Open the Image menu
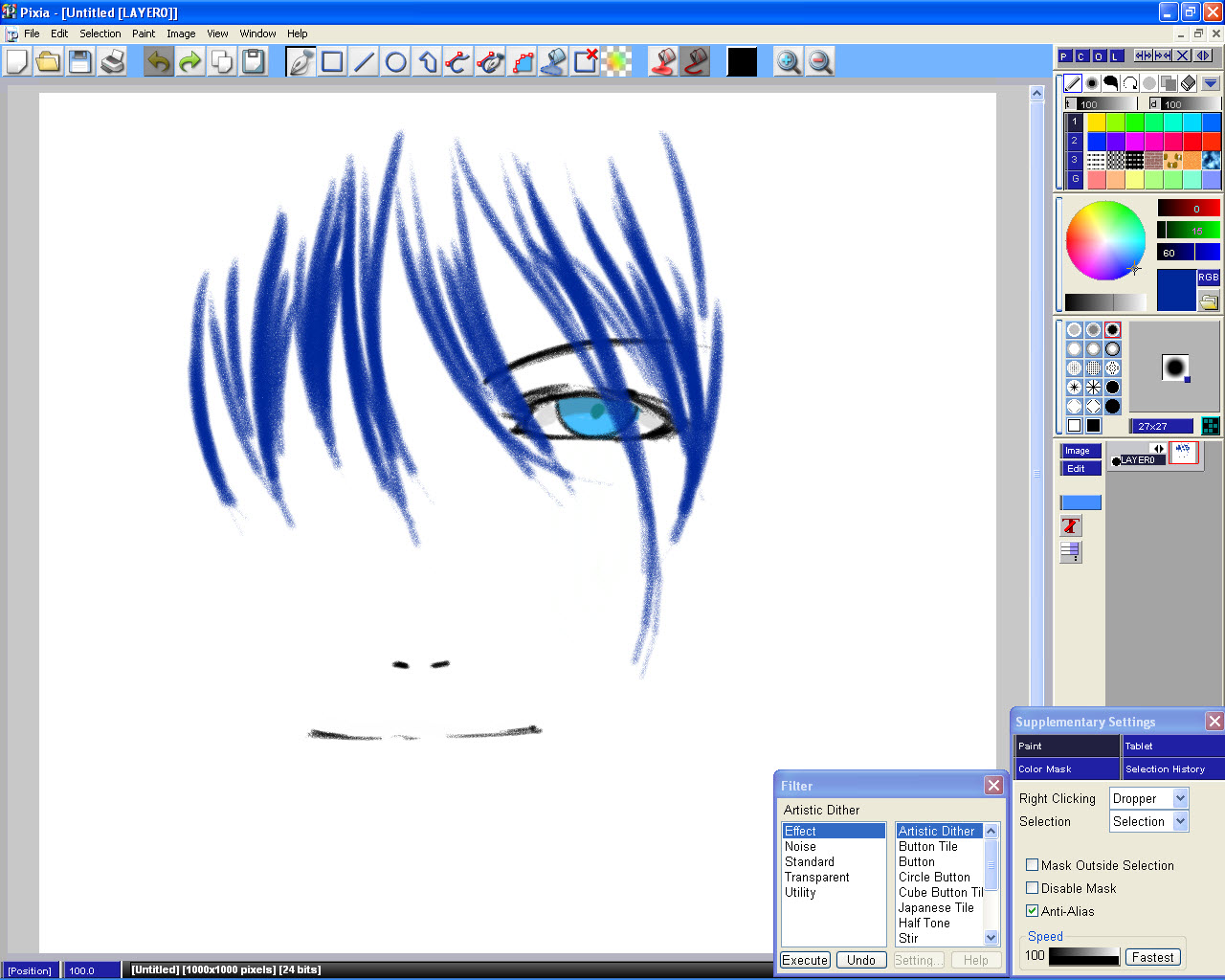The width and height of the screenshot is (1225, 980). [x=181, y=33]
